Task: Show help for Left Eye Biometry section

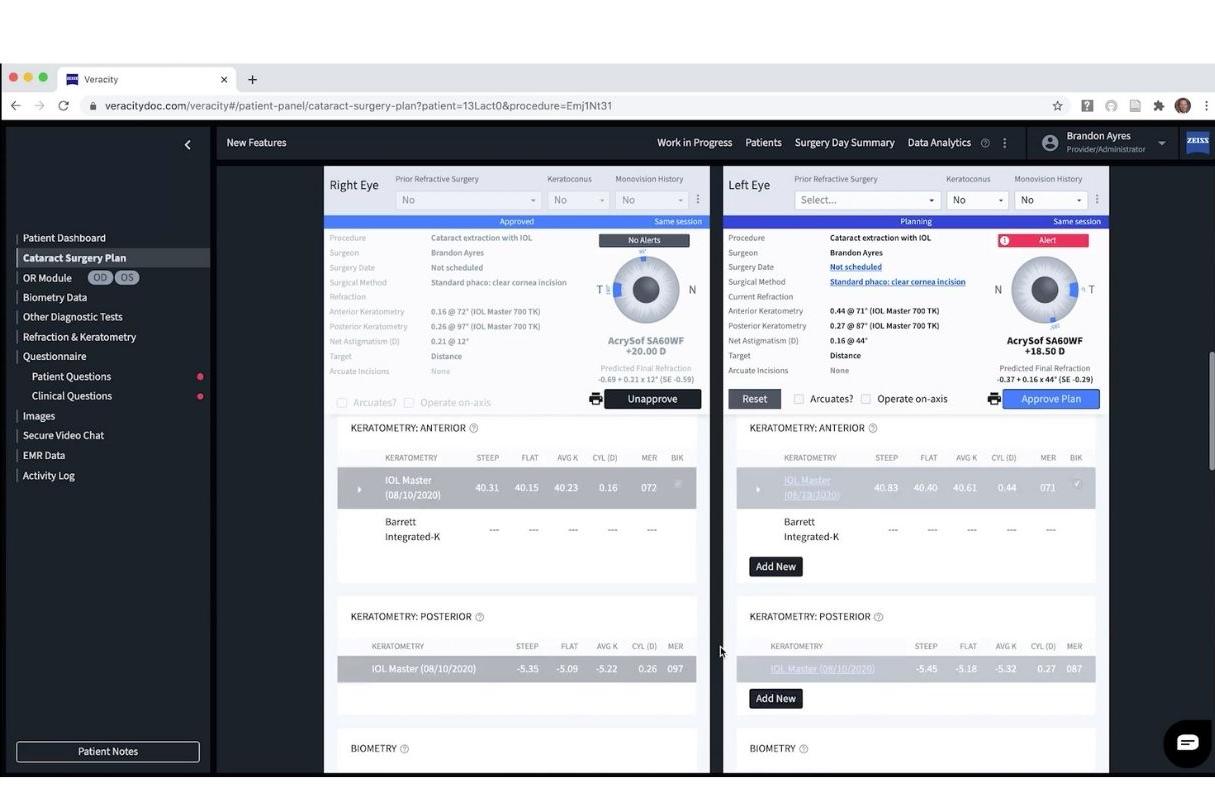Action: pyautogui.click(x=803, y=749)
